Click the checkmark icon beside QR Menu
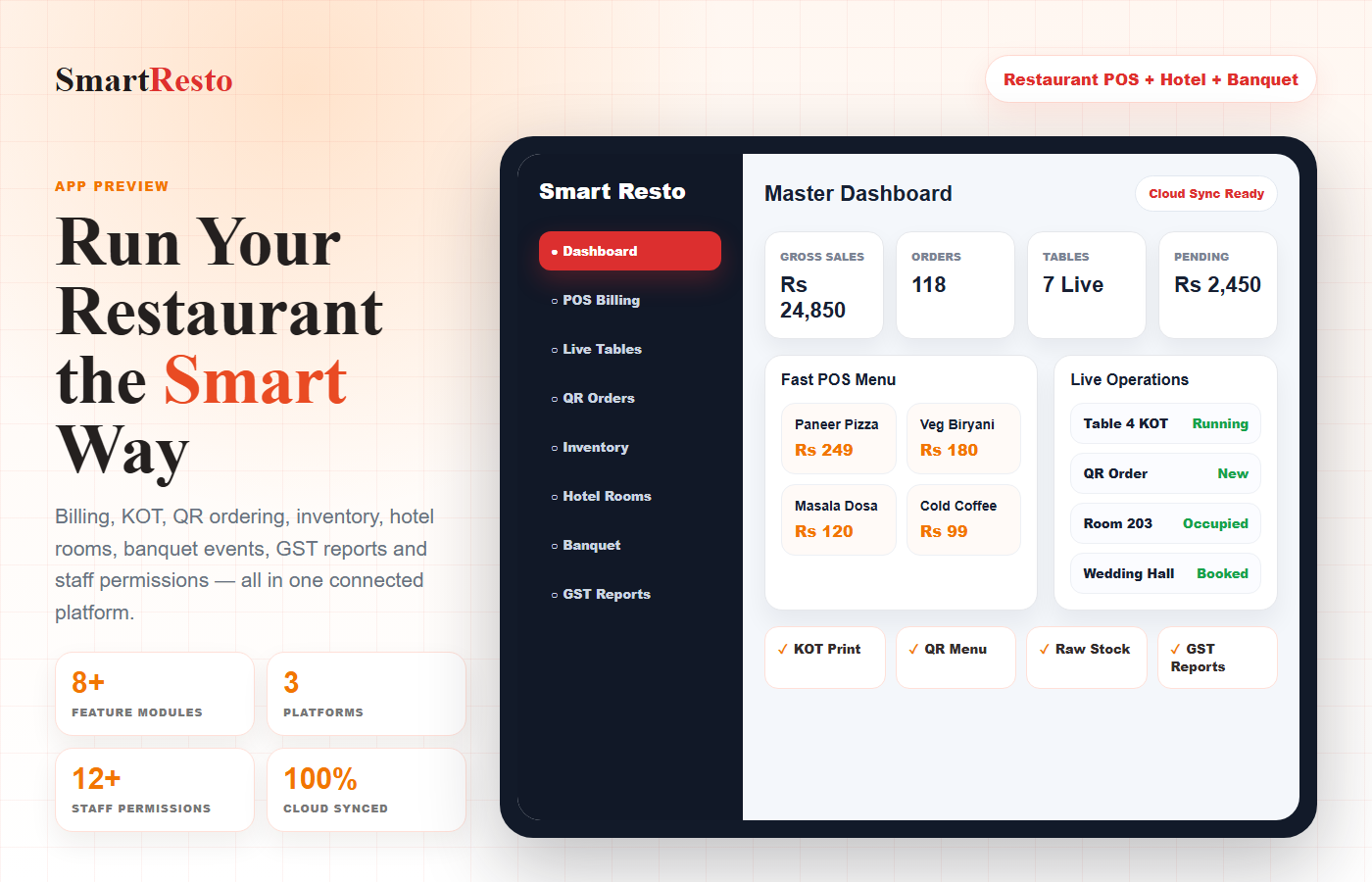The width and height of the screenshot is (1372, 882). (913, 649)
